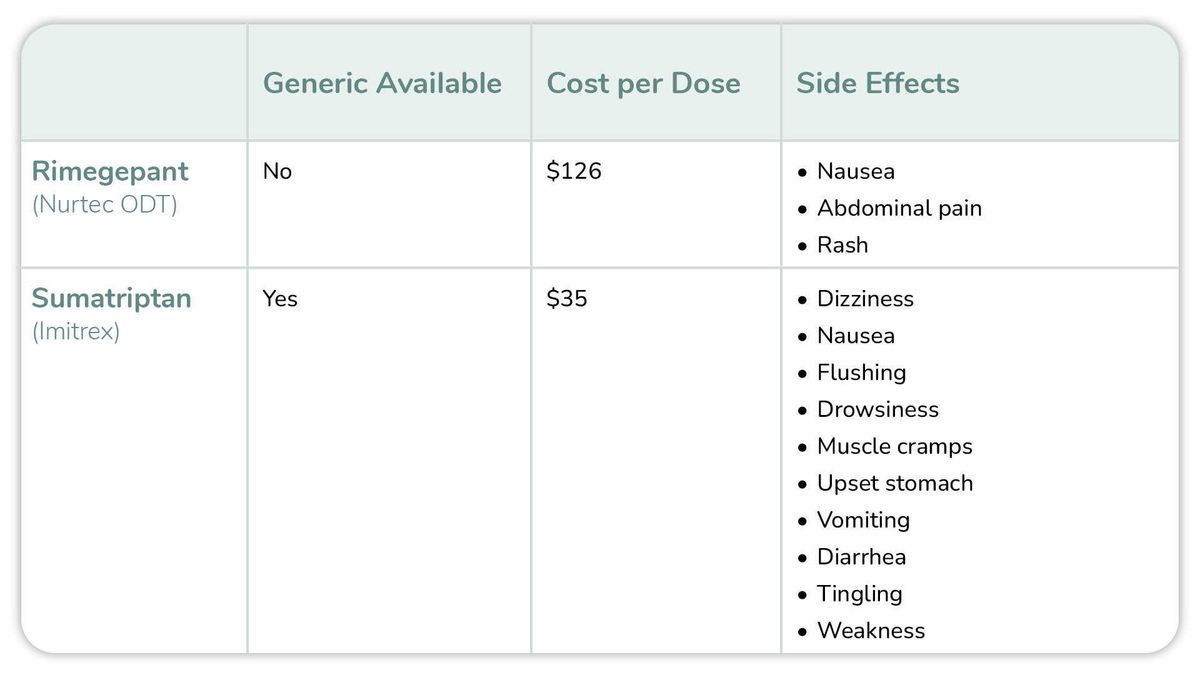Image resolution: width=1200 pixels, height=675 pixels.
Task: Select the Dizziness side effect
Action: 865,299
